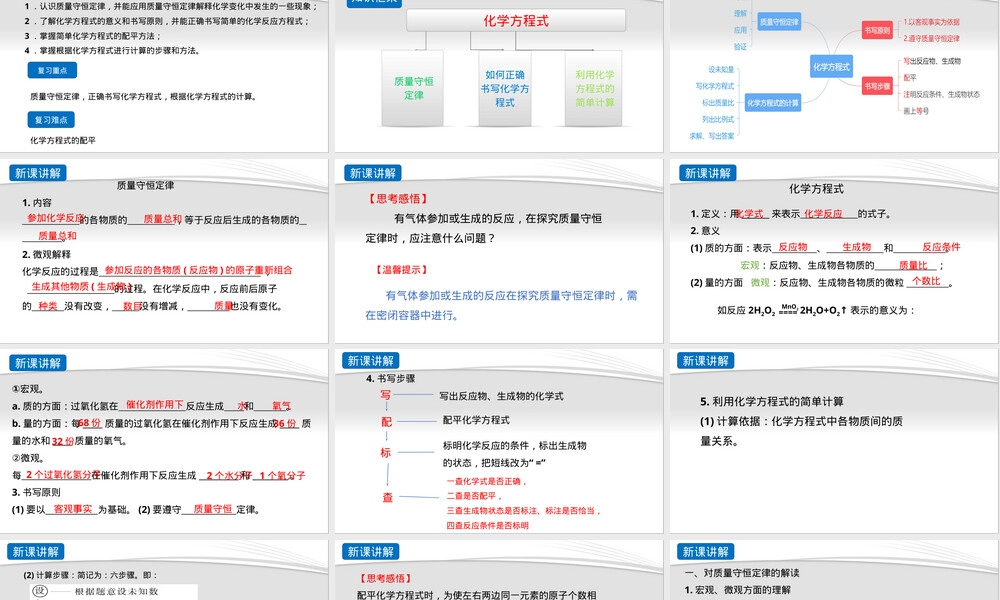Click the red character 写 in steps
The width and height of the screenshot is (1000, 600).
(x=385, y=395)
